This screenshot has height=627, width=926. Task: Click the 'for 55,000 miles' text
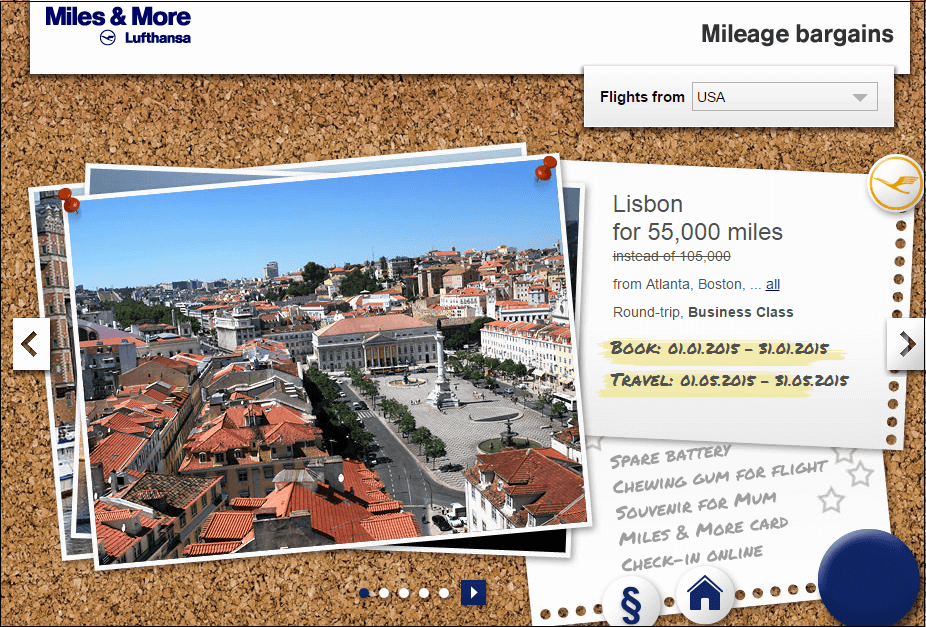pyautogui.click(x=697, y=232)
